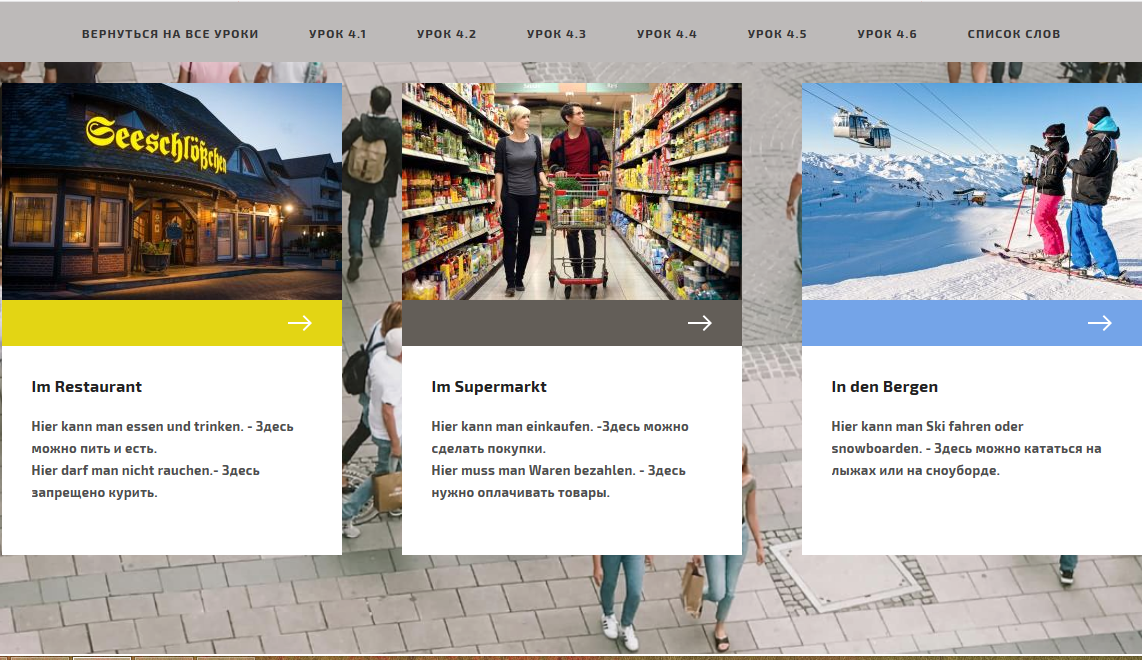Switch to Урок 4.4 lesson
This screenshot has height=660, width=1142.
(667, 34)
